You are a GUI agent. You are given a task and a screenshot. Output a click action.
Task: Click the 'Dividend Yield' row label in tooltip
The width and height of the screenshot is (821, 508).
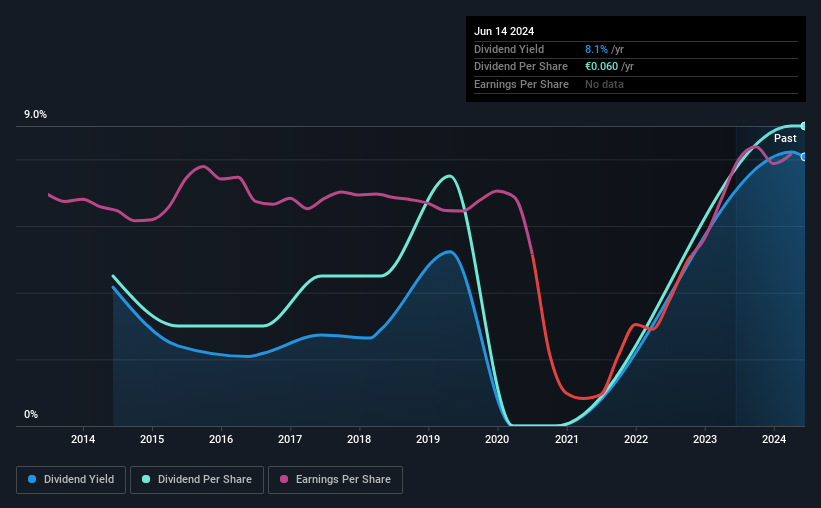click(x=509, y=49)
